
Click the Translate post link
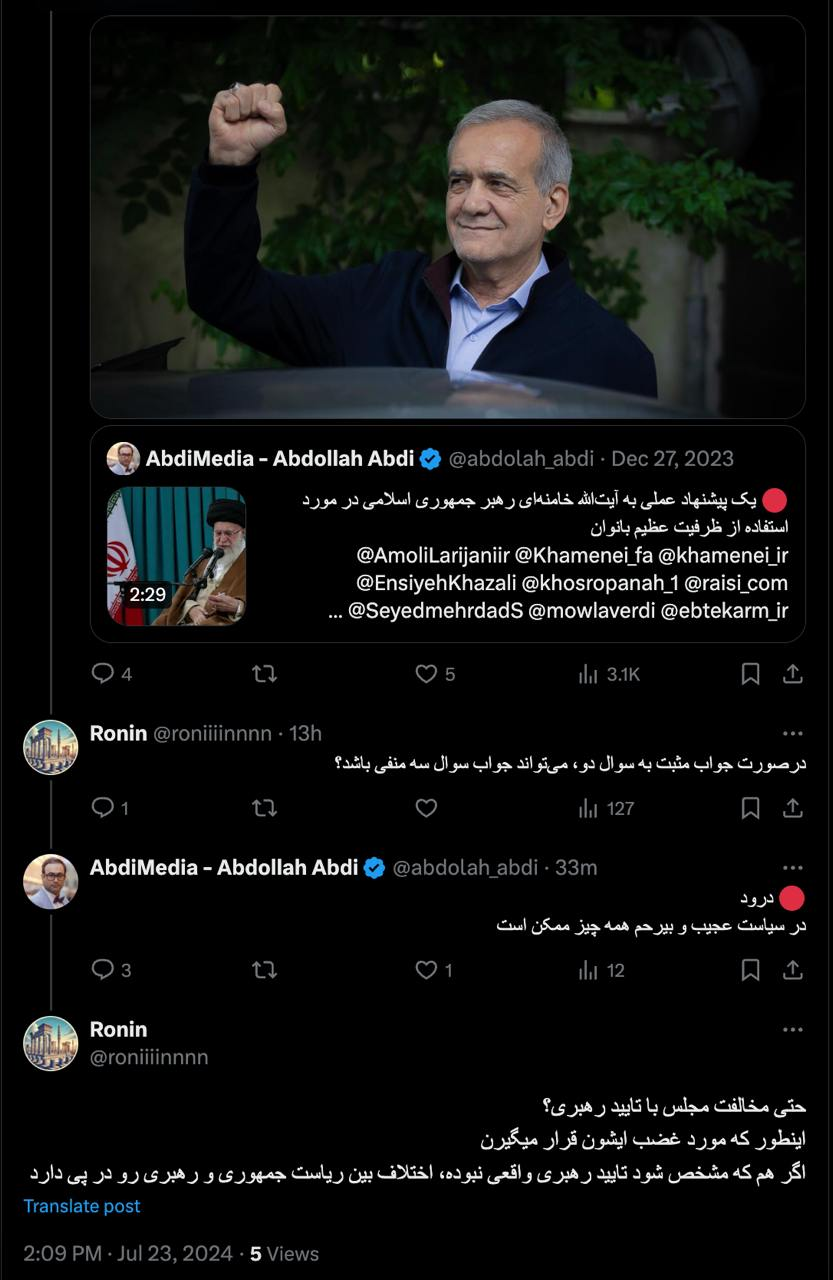point(82,1206)
